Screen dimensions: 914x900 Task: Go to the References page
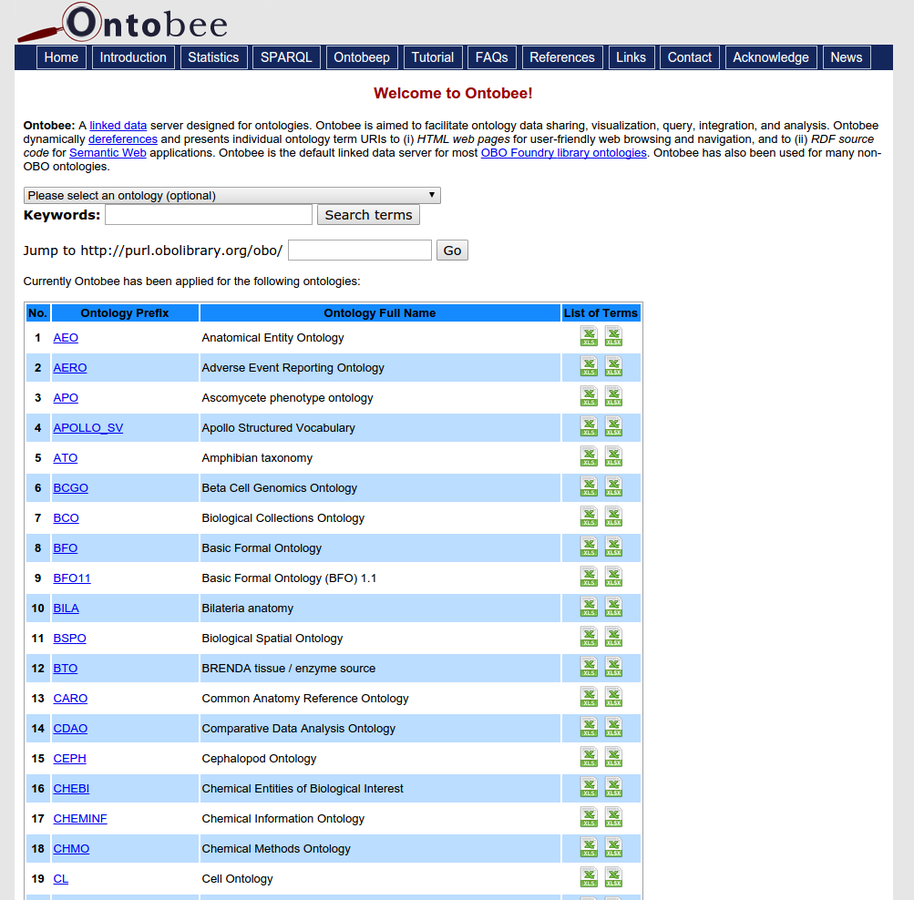pyautogui.click(x=562, y=58)
